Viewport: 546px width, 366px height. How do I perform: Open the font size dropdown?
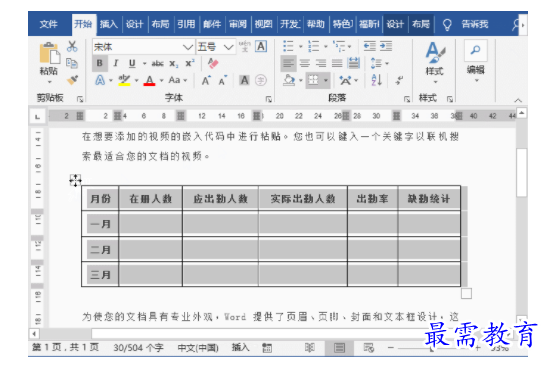228,47
